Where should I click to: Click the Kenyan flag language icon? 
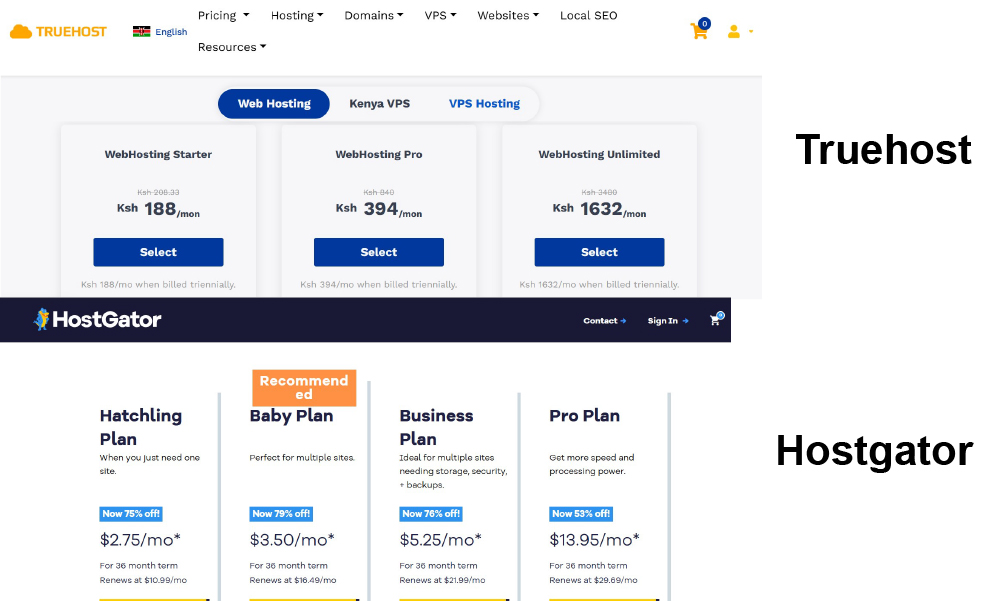click(x=142, y=31)
